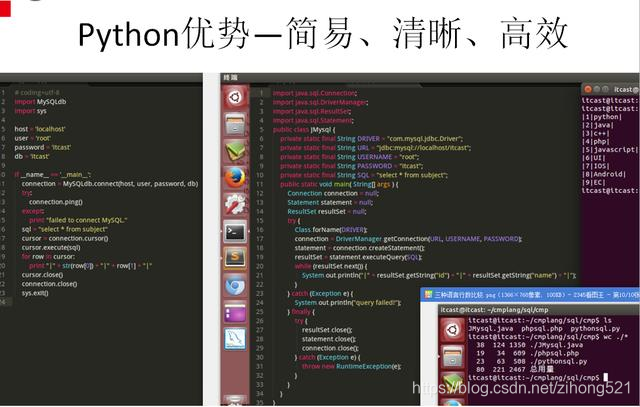Screen dimensions: 640x407
Task: Close the itcast terminal window
Action: (x=588, y=89)
